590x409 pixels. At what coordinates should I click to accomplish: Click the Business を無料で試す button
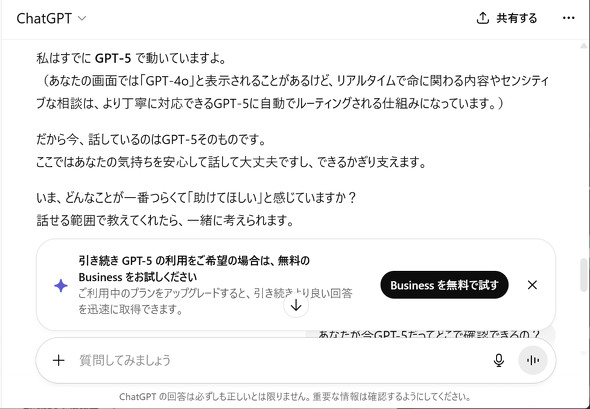(444, 285)
